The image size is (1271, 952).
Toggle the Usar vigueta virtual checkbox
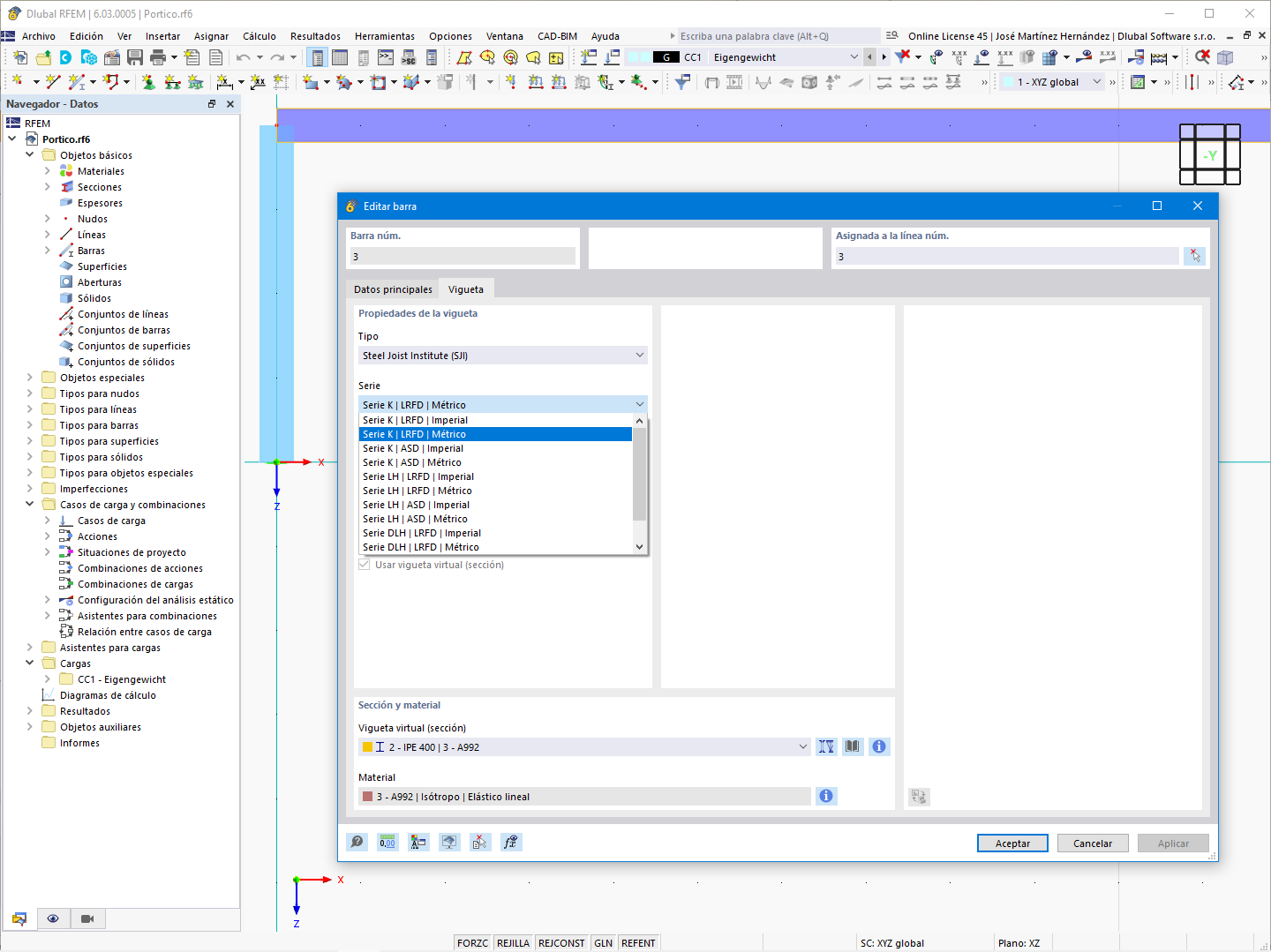click(365, 565)
